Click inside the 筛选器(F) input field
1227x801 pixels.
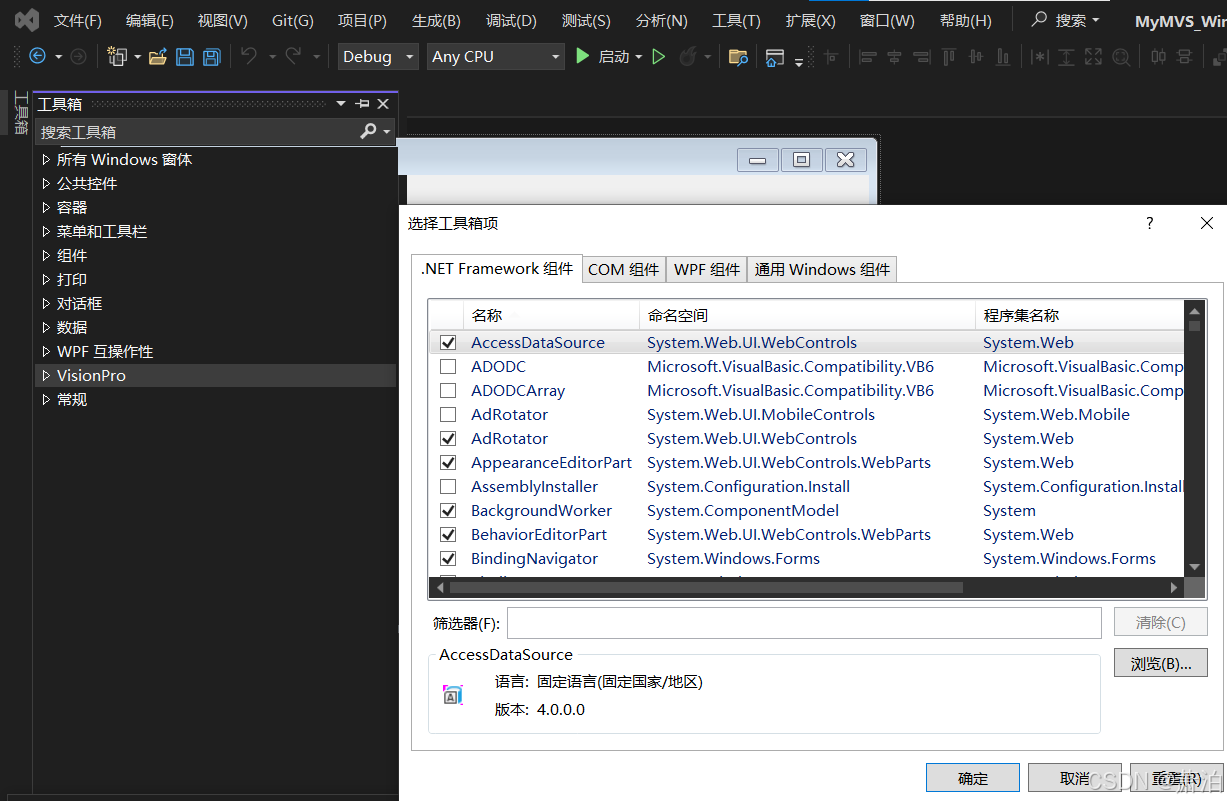pyautogui.click(x=804, y=623)
